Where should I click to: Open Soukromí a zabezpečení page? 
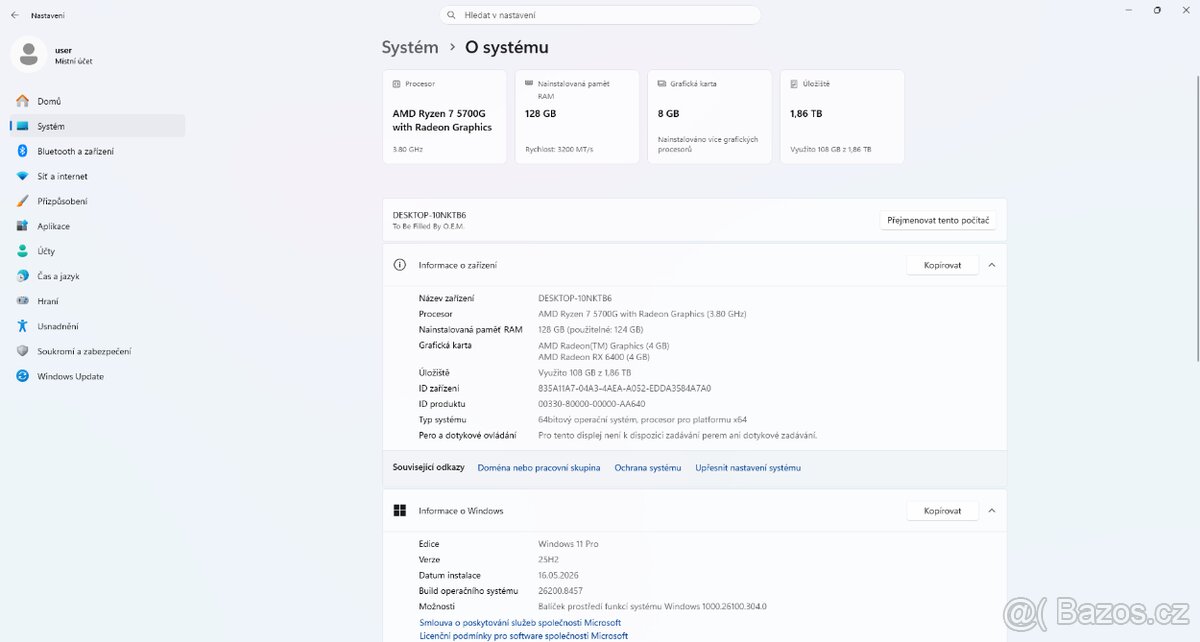pyautogui.click(x=97, y=351)
